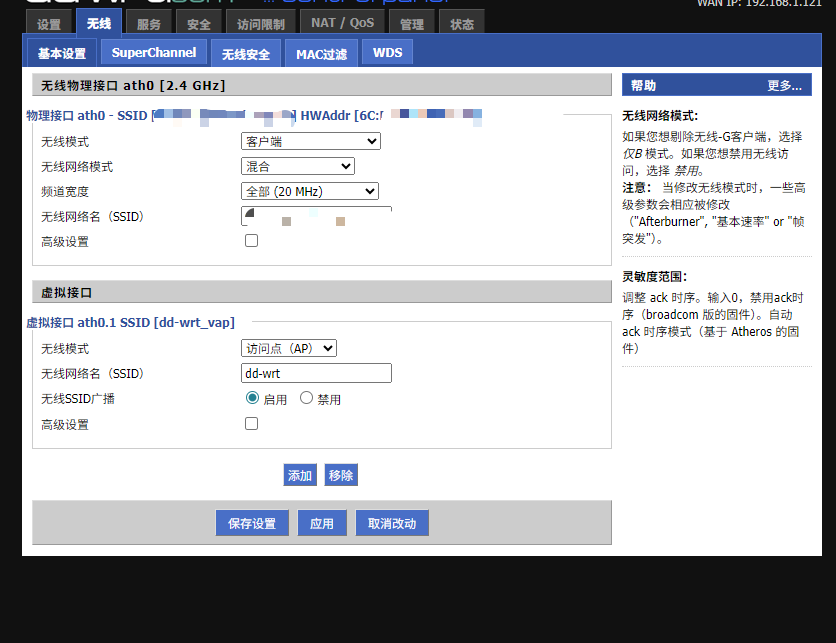This screenshot has height=643, width=836.
Task: Click the 取消改动 button
Action: point(392,523)
